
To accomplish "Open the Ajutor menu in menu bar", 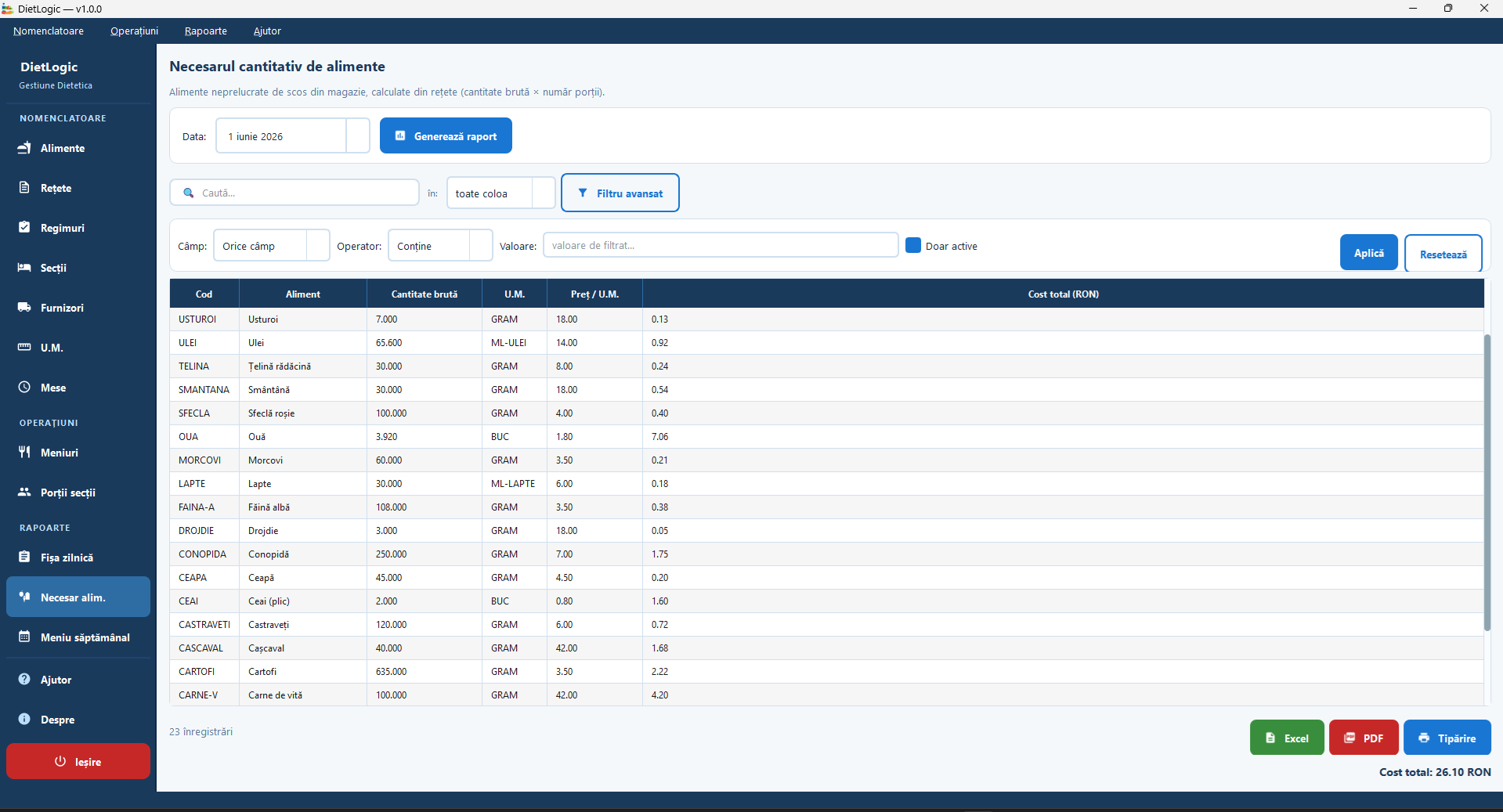I will click(x=267, y=31).
